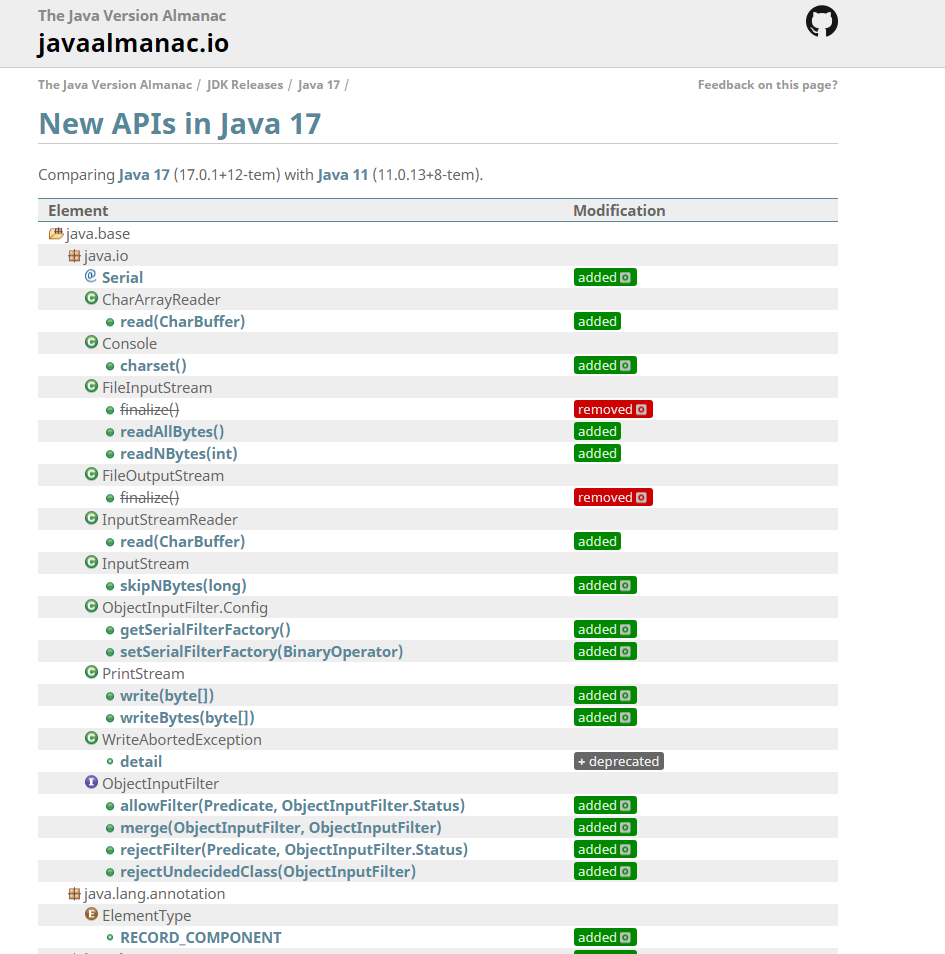Open setSerialFilterFactory(BinaryOperator) link
Image resolution: width=945 pixels, height=954 pixels.
[262, 652]
